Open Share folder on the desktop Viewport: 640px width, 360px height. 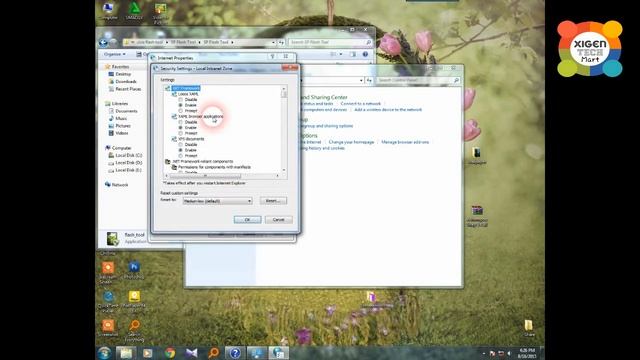coord(529,328)
